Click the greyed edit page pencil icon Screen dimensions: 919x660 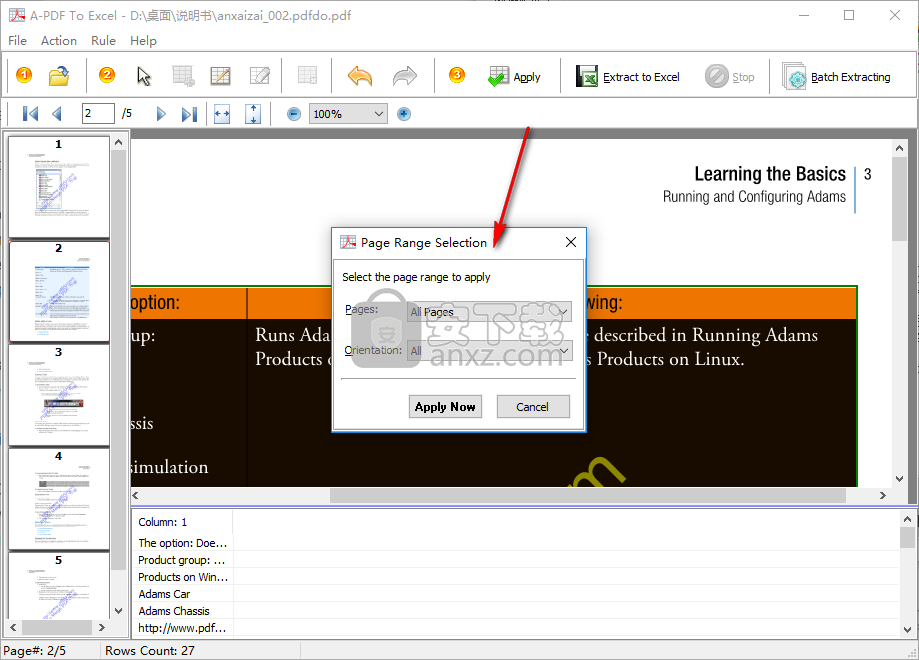[x=259, y=76]
